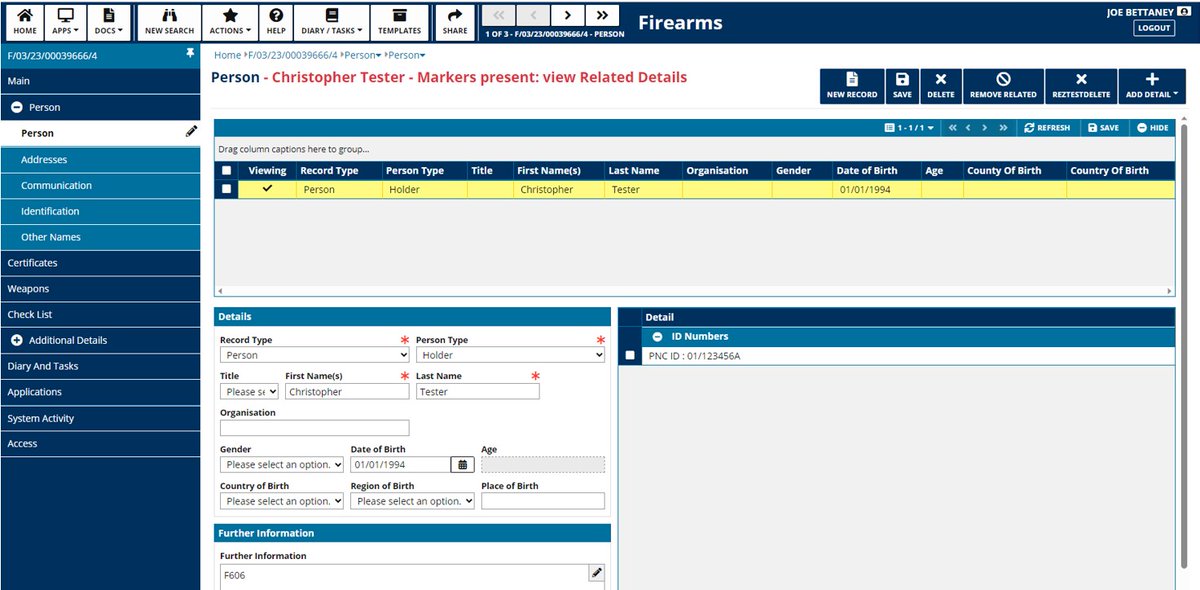Open the New Search tool

click(x=168, y=21)
